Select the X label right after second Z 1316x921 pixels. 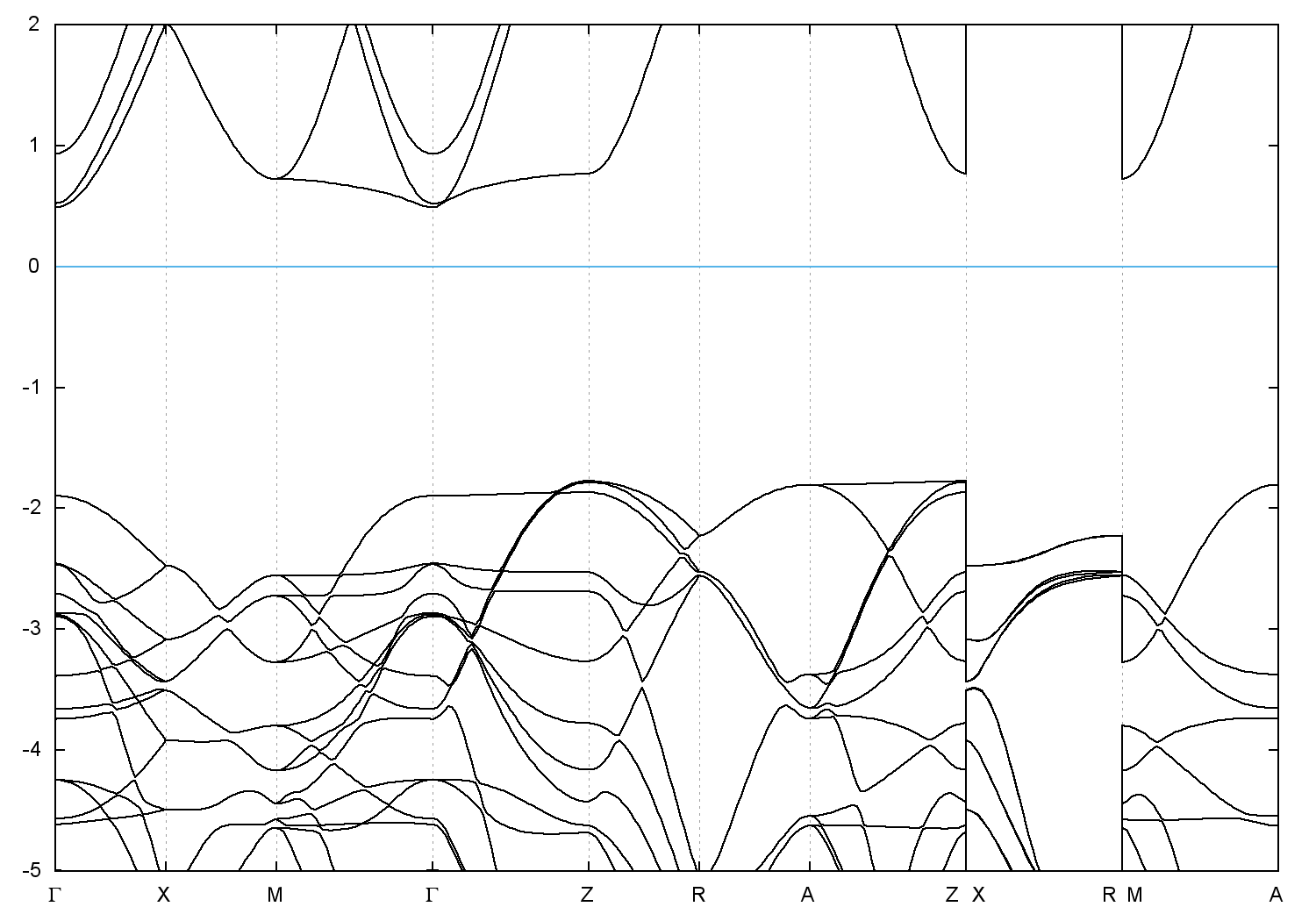(x=979, y=896)
